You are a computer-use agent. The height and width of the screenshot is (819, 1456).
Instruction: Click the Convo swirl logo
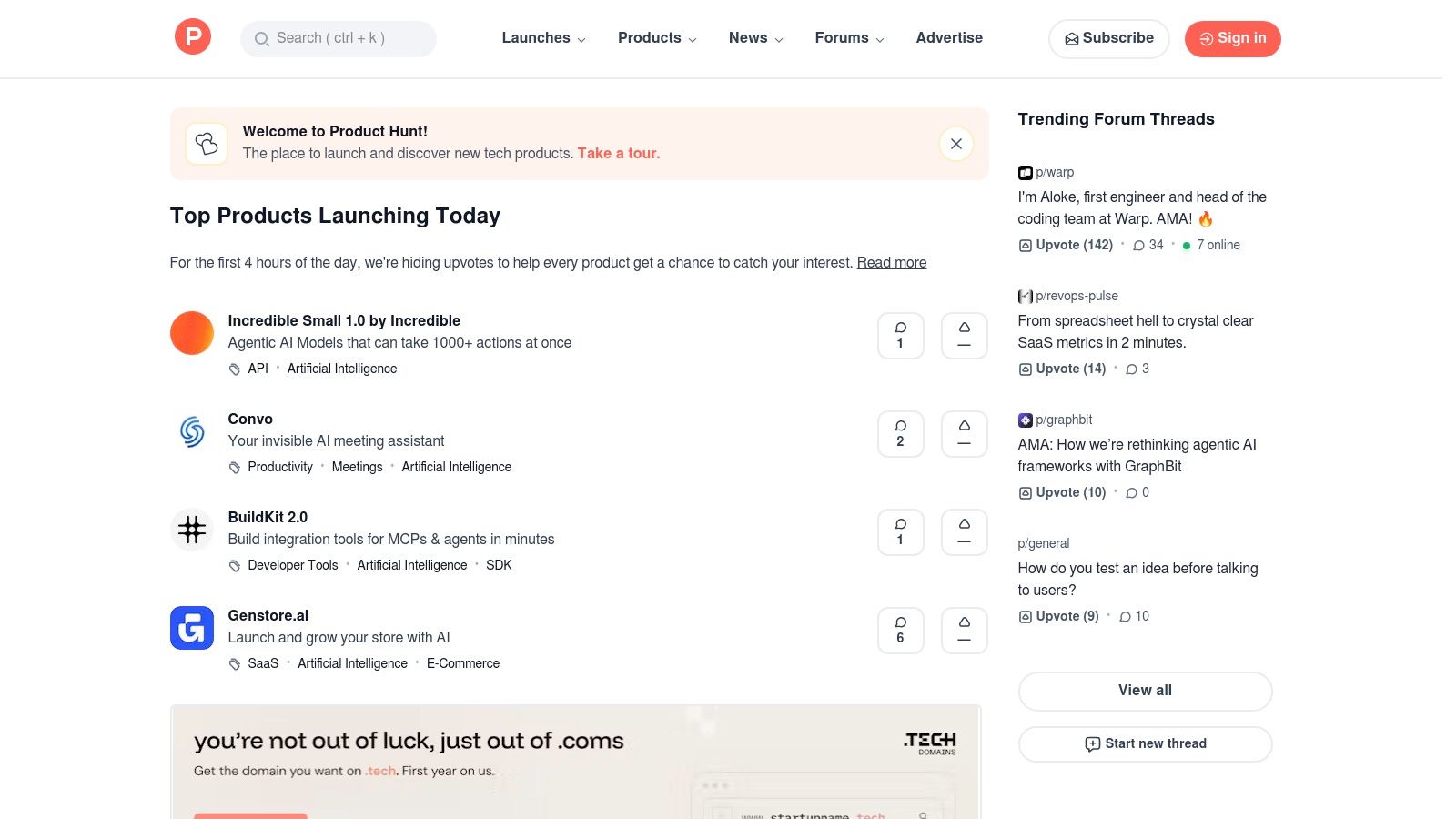[x=192, y=431]
